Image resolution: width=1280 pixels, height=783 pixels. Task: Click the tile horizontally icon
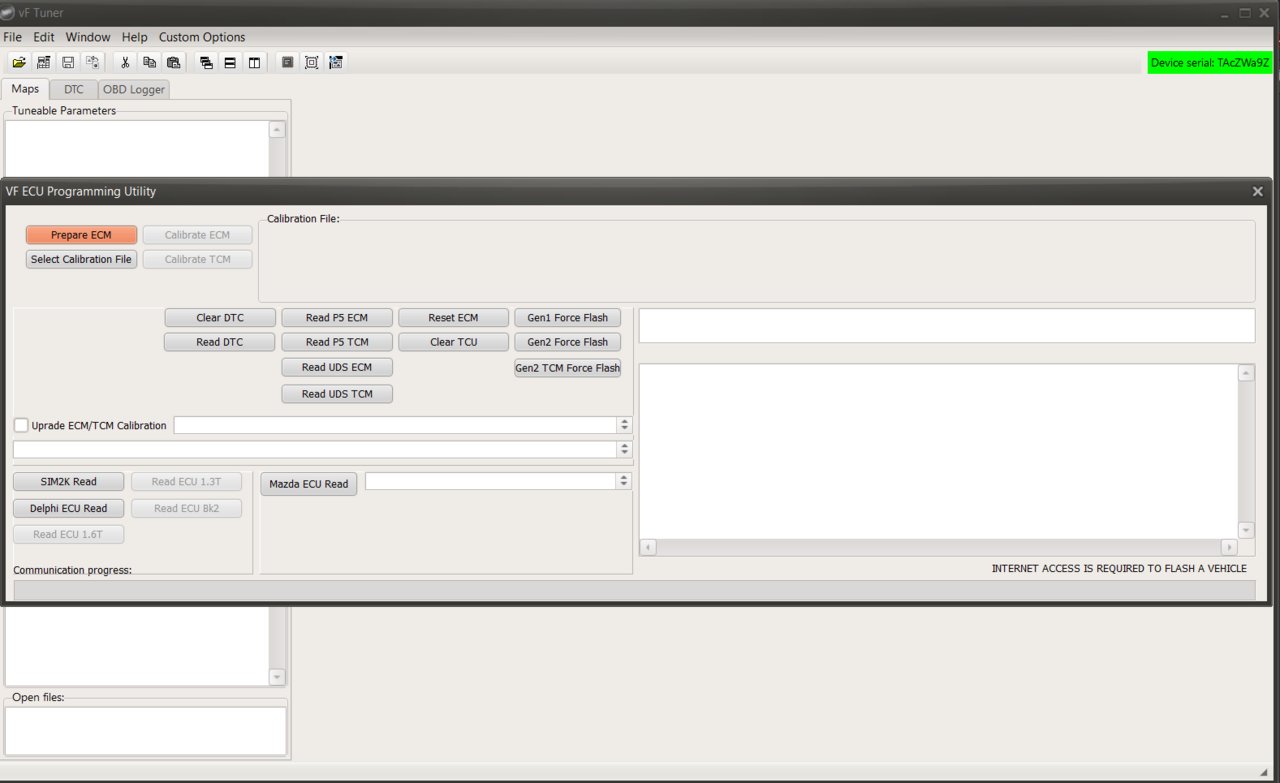click(x=230, y=62)
